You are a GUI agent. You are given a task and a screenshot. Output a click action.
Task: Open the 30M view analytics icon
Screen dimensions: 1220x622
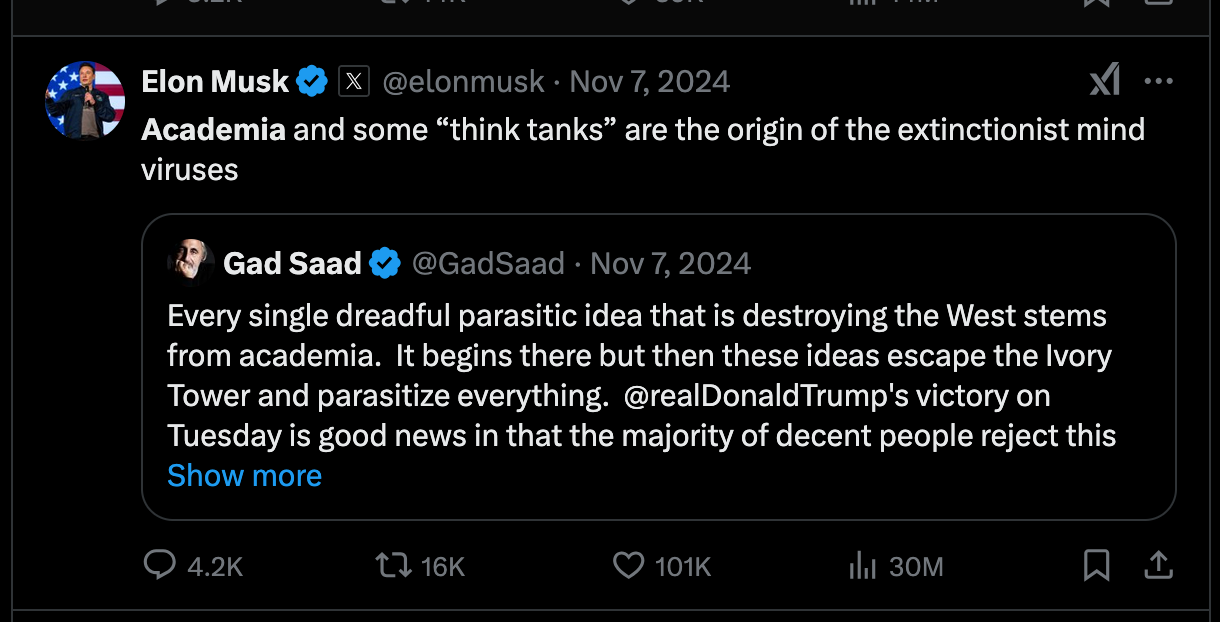(x=862, y=566)
